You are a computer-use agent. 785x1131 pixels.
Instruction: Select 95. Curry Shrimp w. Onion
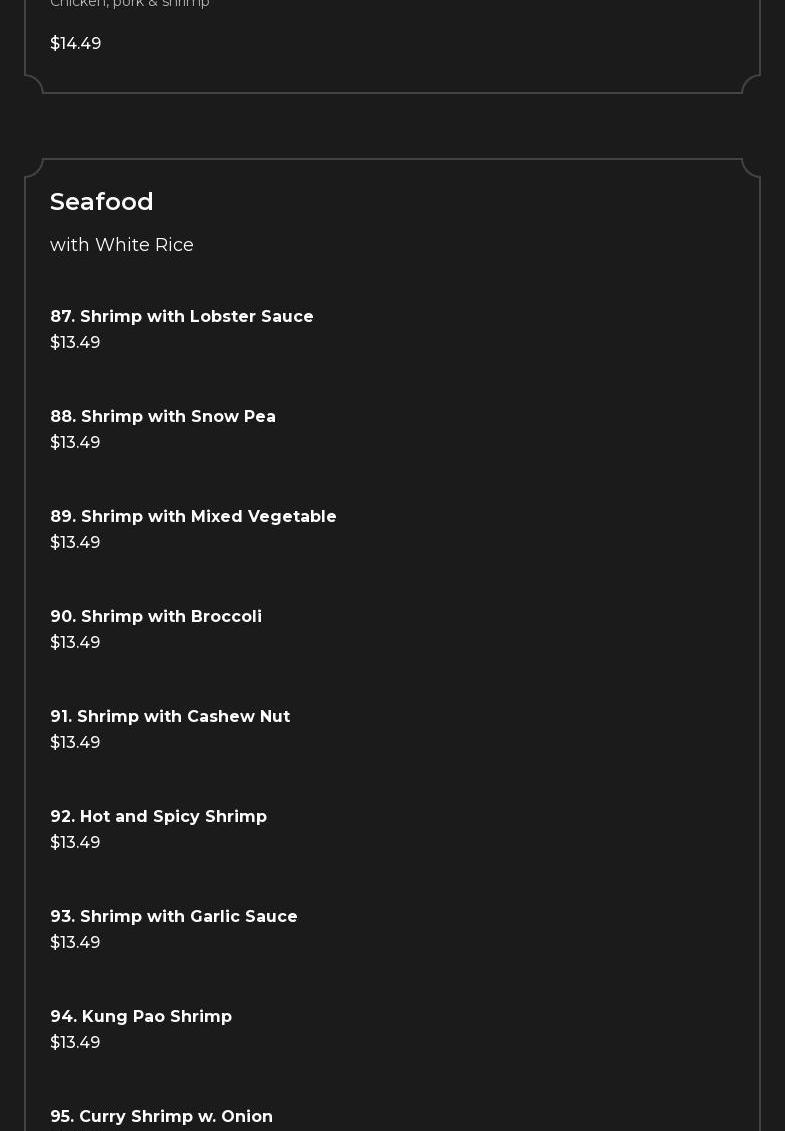click(161, 1116)
